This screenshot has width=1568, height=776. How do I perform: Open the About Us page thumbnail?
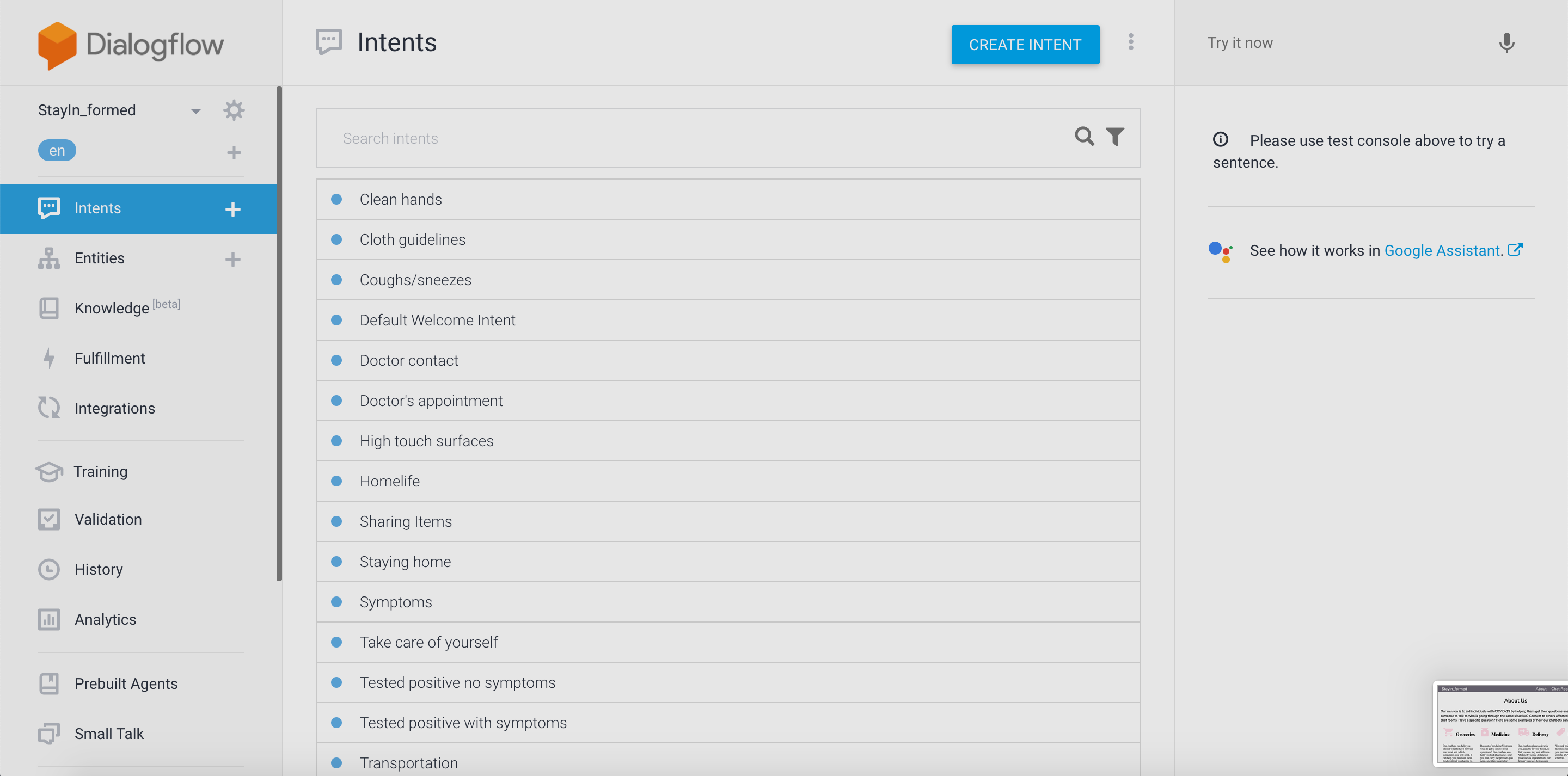(1501, 723)
